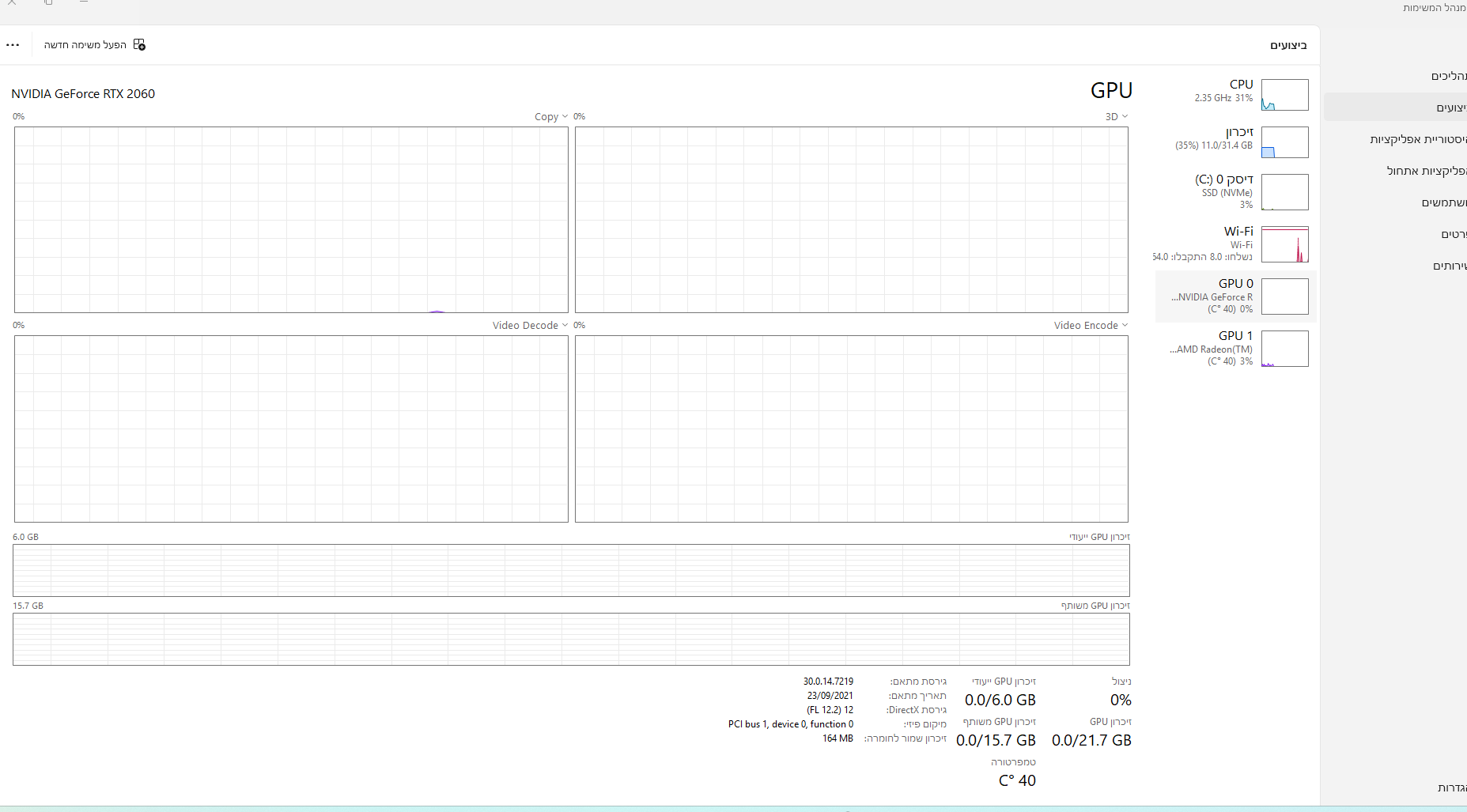Open the שירותים (Services) page
This screenshot has width=1467, height=812.
click(1449, 266)
